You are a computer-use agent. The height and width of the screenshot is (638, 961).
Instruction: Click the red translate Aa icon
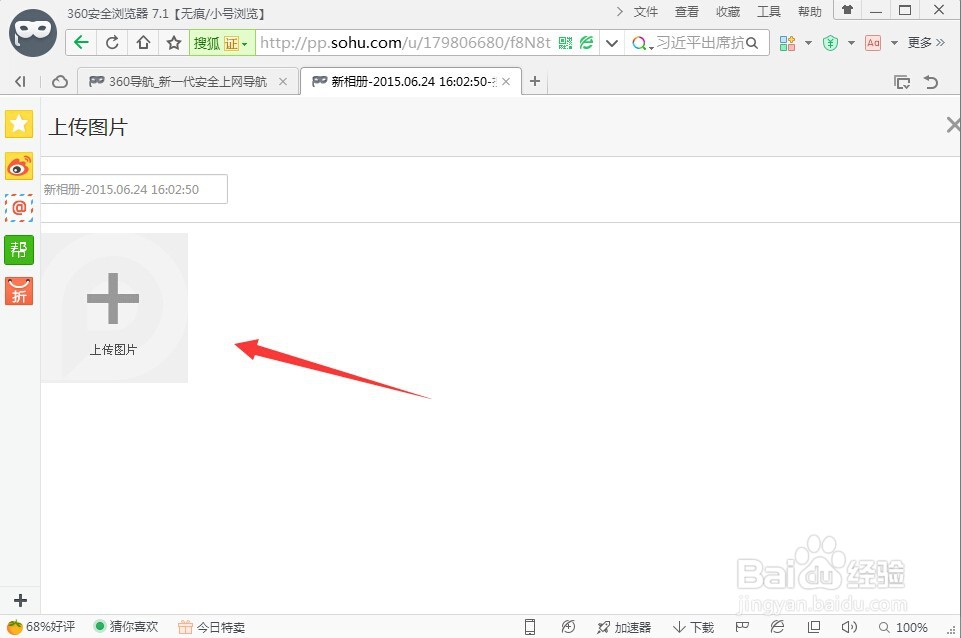(873, 43)
